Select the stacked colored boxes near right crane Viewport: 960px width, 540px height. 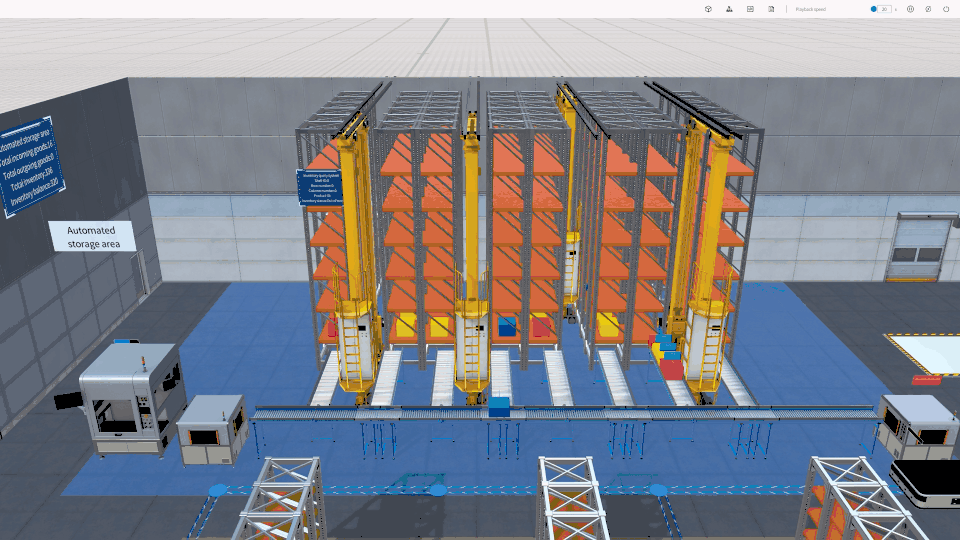coord(668,356)
